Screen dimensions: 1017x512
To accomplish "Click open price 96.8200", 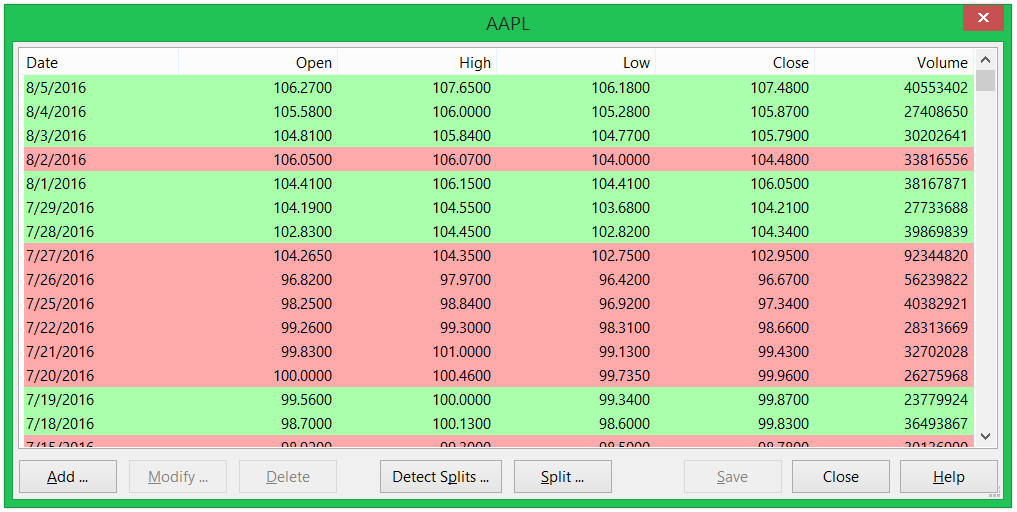I will 307,280.
